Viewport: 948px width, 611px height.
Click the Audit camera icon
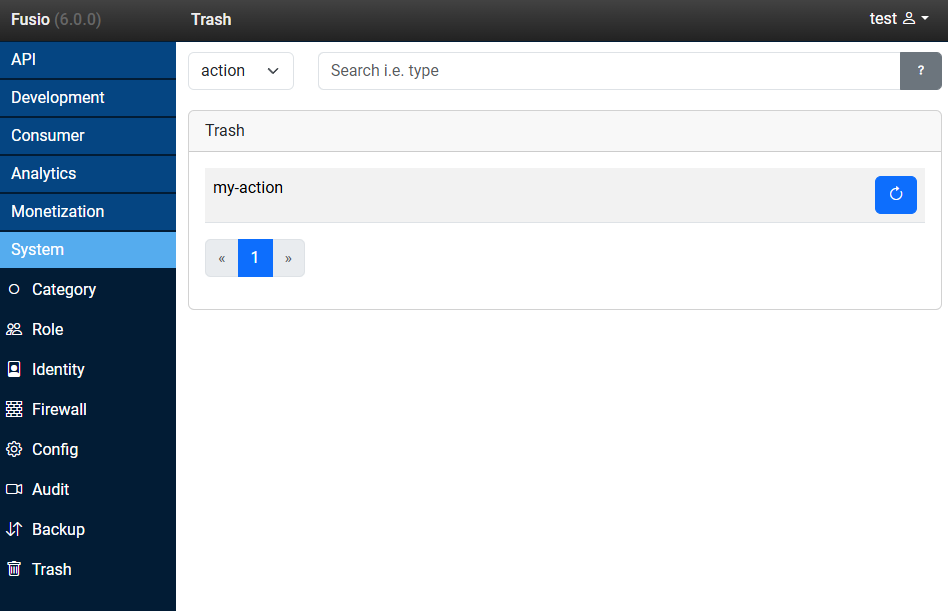point(14,489)
